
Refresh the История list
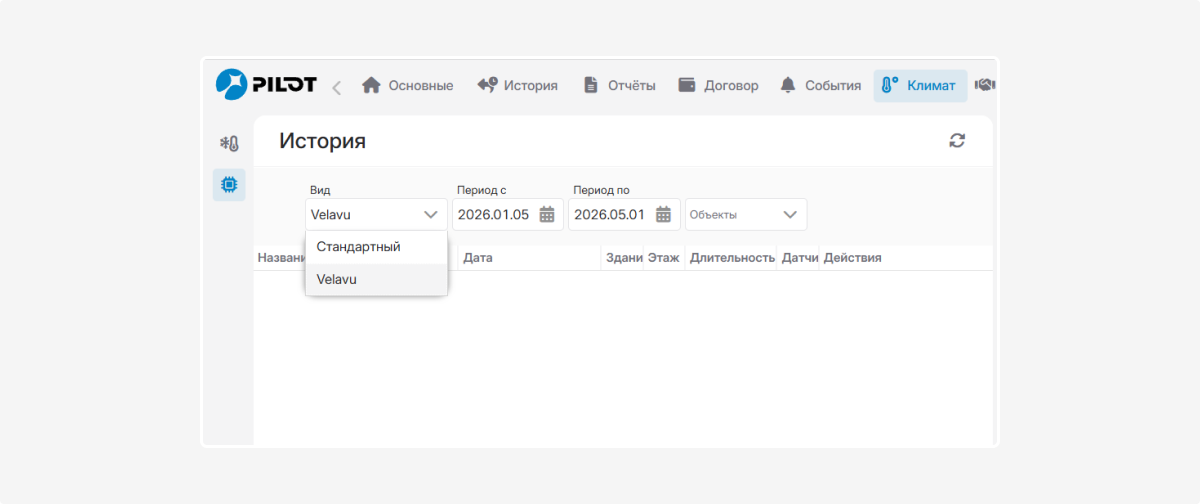[x=957, y=141]
